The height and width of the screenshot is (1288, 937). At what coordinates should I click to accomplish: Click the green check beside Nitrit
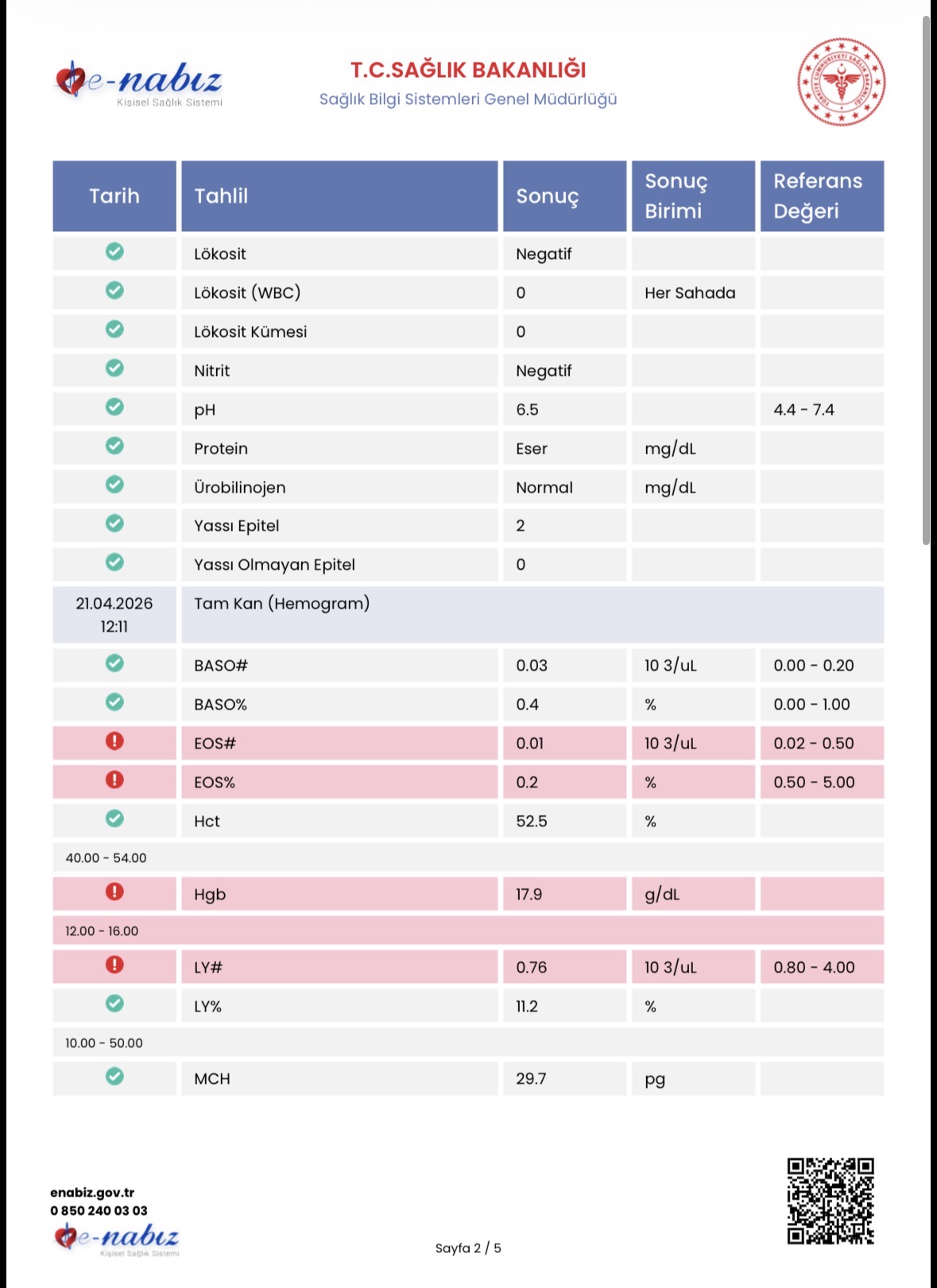coord(114,369)
